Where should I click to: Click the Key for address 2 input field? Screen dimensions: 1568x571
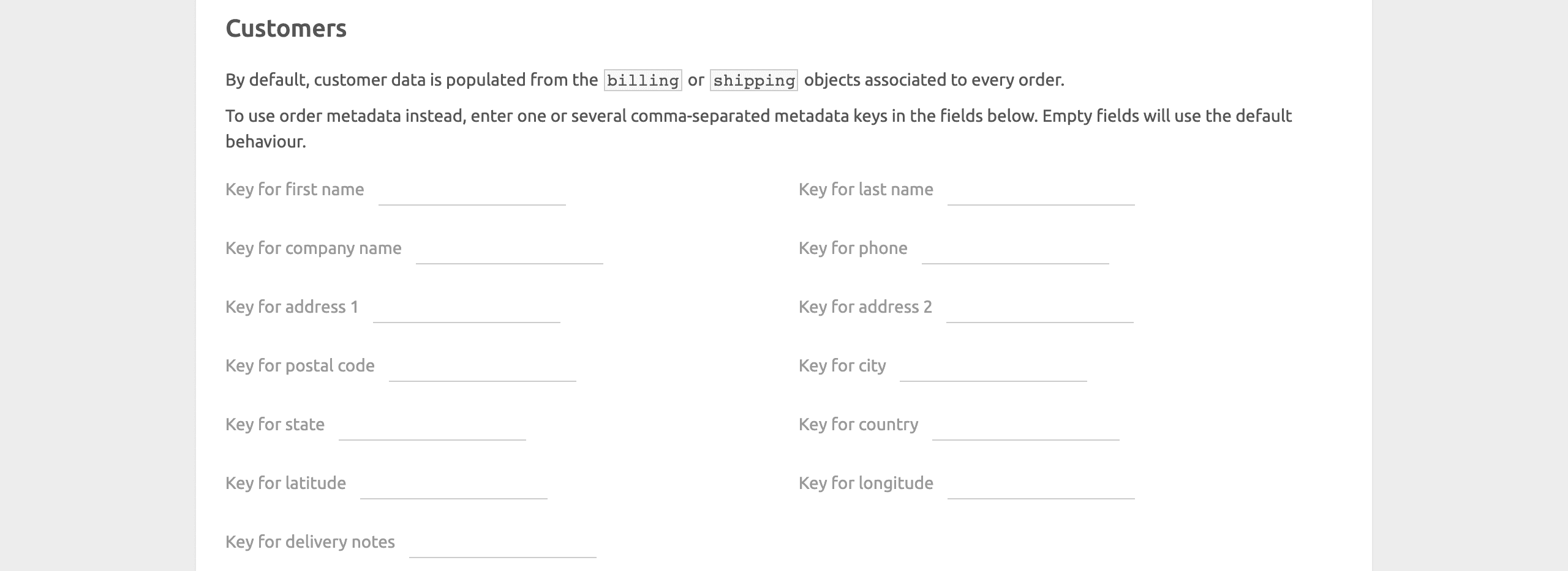click(x=1041, y=315)
